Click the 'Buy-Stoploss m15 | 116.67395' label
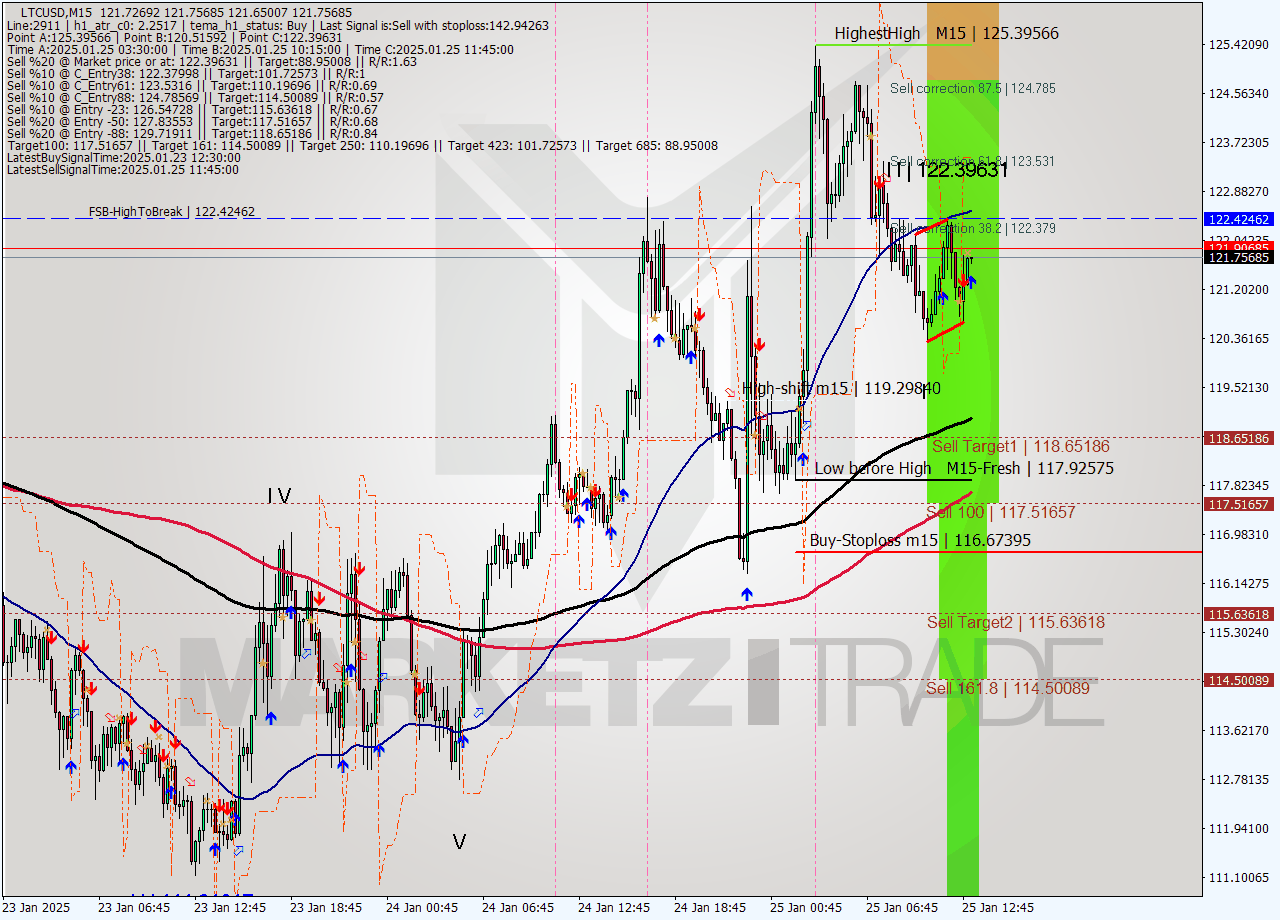The image size is (1280, 920). pos(920,540)
